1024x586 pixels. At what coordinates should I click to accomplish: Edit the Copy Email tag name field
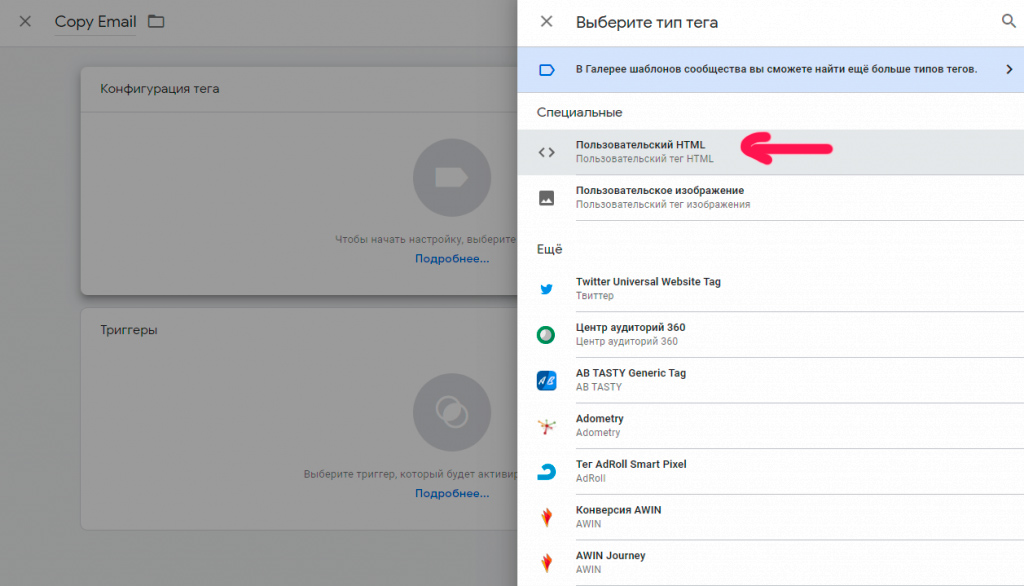click(95, 22)
